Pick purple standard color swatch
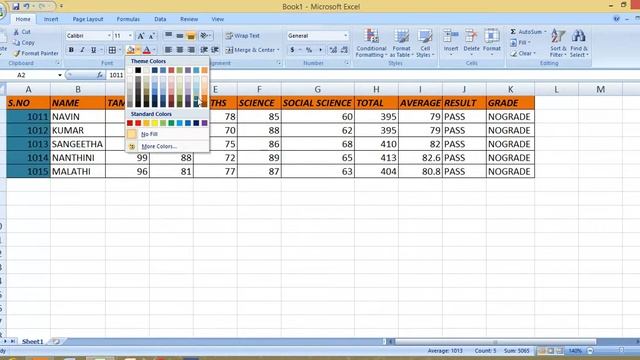 tap(204, 123)
